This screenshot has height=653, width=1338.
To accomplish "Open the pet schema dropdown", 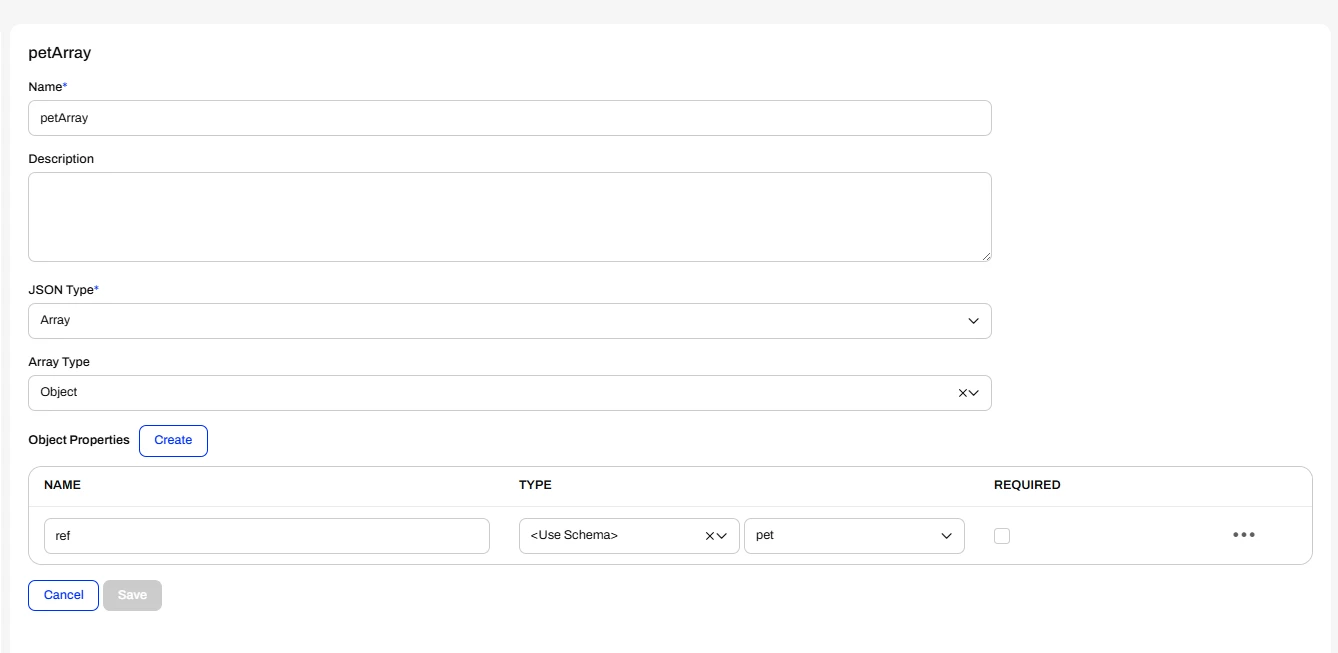I will (854, 536).
